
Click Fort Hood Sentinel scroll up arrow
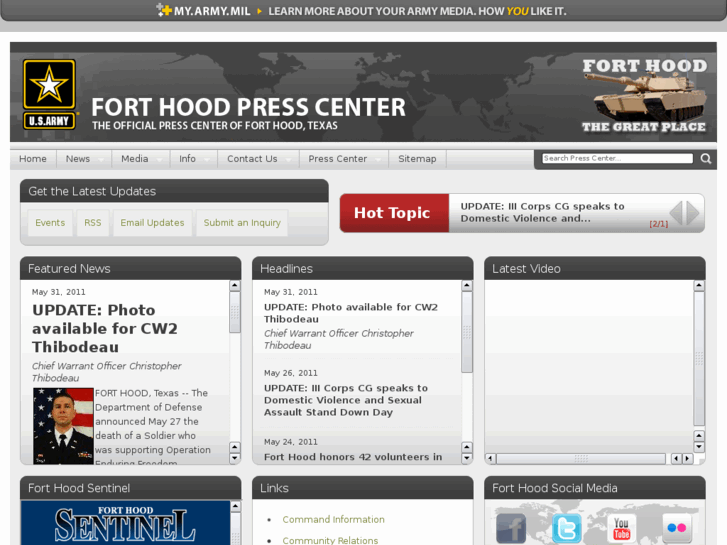[x=235, y=506]
